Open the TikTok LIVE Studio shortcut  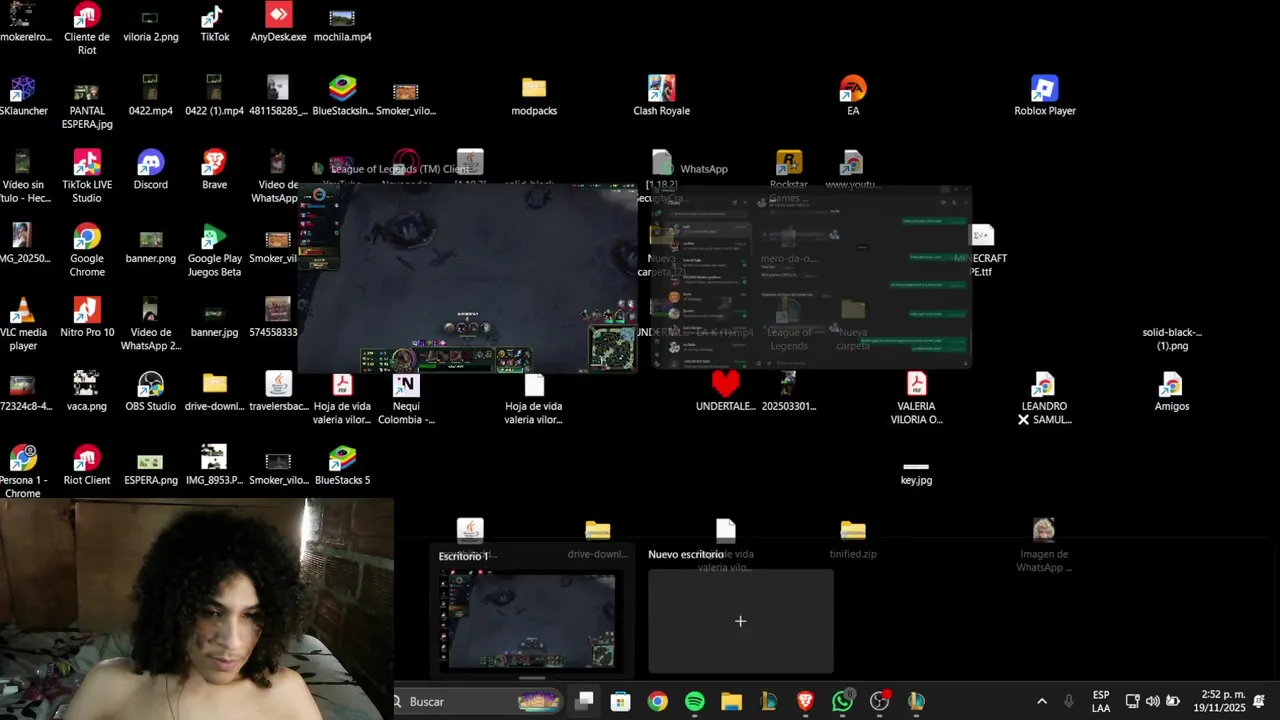87,177
